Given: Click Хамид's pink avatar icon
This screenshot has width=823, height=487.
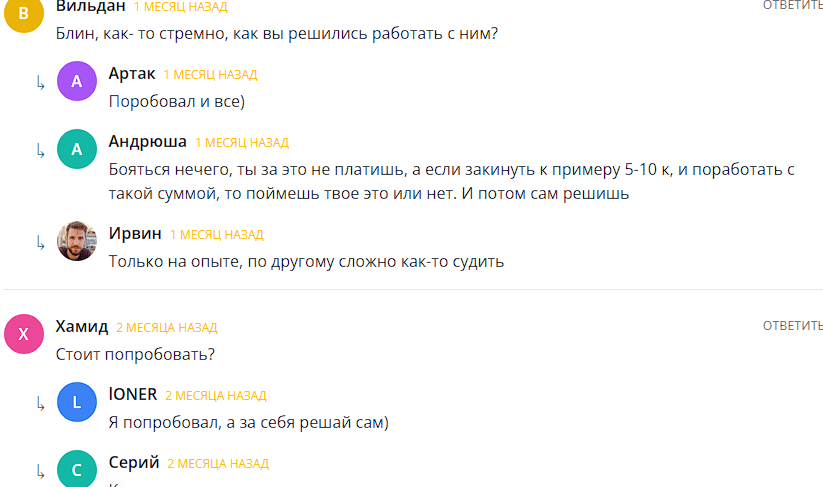Looking at the screenshot, I should click(x=24, y=334).
